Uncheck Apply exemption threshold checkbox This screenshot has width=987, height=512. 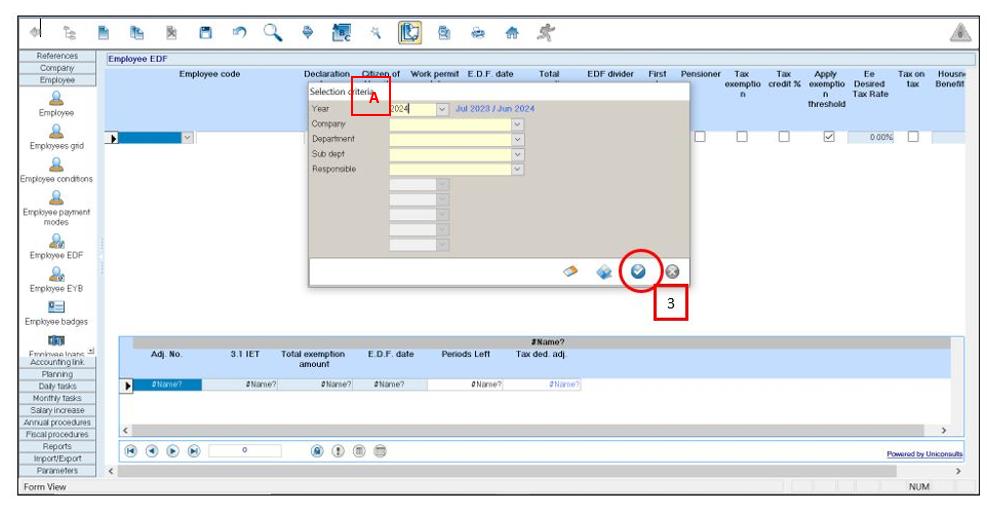pos(828,137)
